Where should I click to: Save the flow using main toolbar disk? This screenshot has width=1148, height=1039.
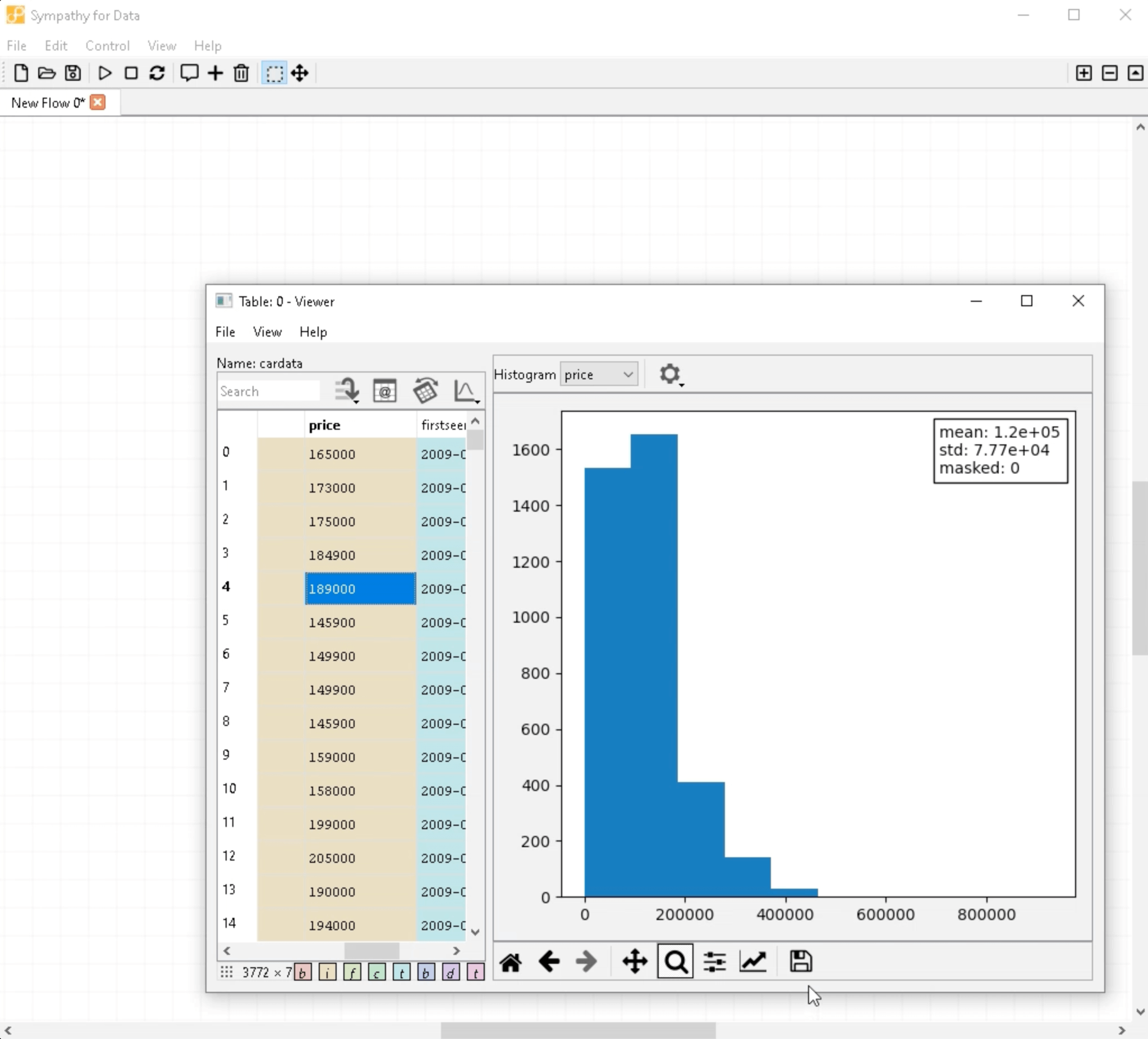(x=73, y=73)
